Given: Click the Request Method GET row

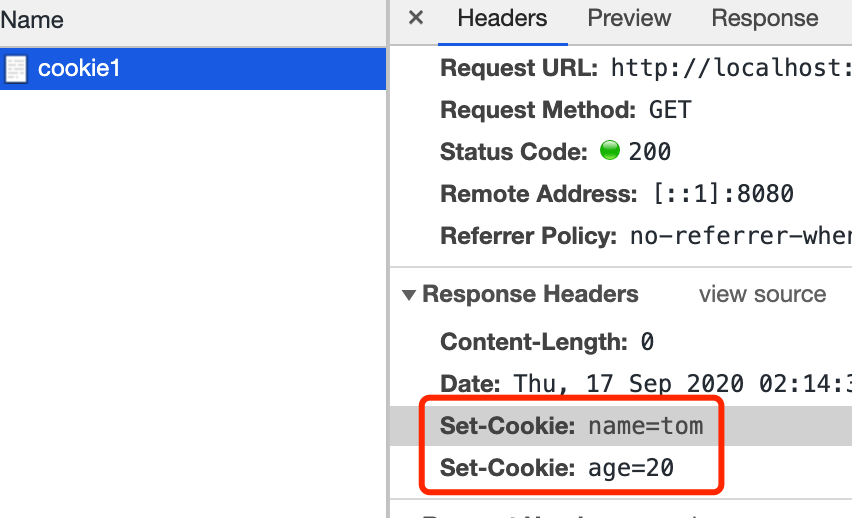Looking at the screenshot, I should pos(621,110).
